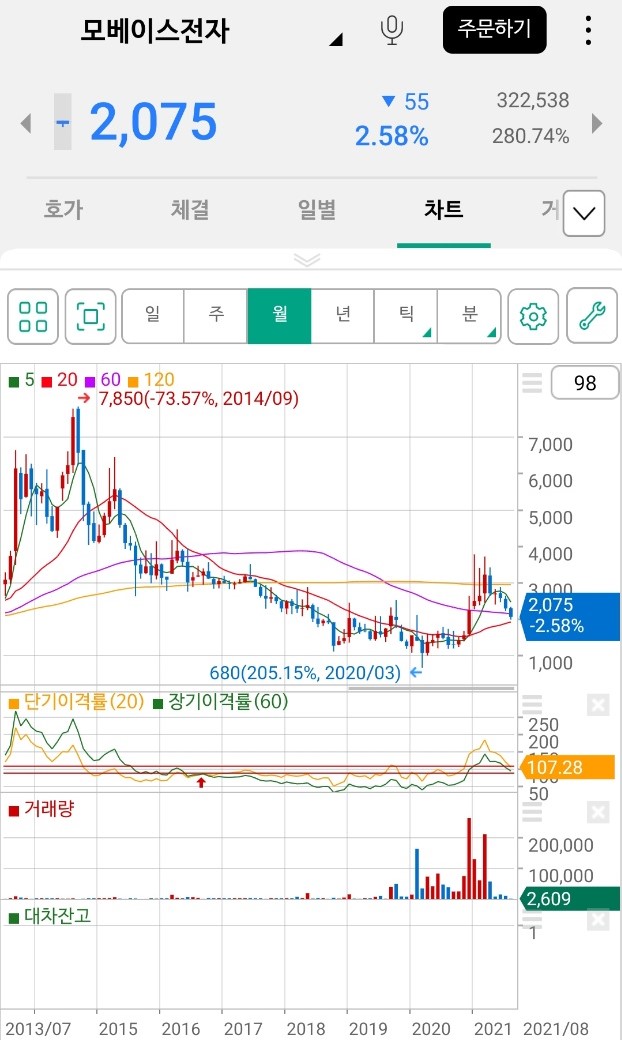The height and width of the screenshot is (1040, 622).
Task: Edit the candle count field 98
Action: (585, 383)
